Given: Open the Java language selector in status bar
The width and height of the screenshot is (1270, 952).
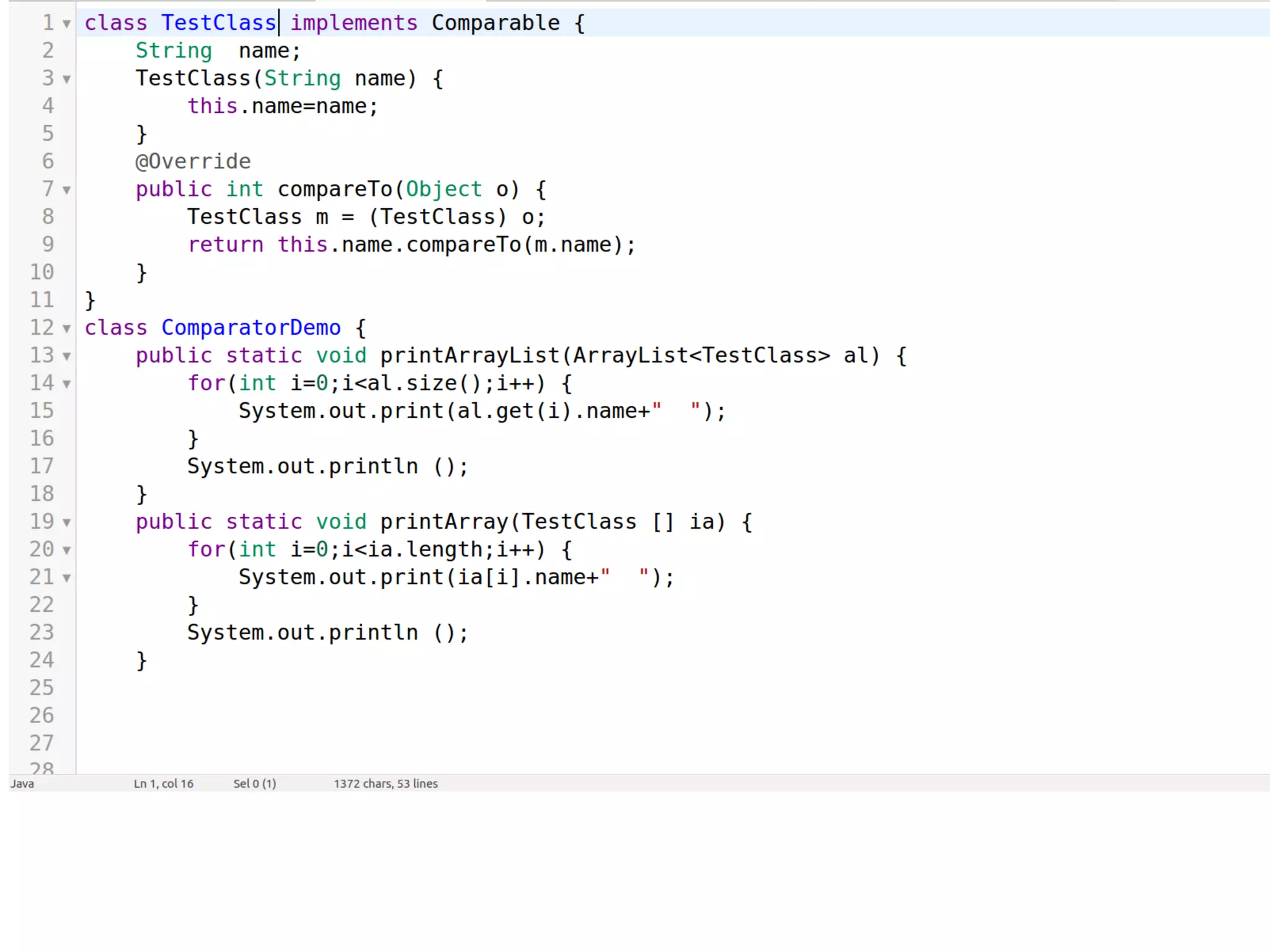Looking at the screenshot, I should (x=22, y=783).
